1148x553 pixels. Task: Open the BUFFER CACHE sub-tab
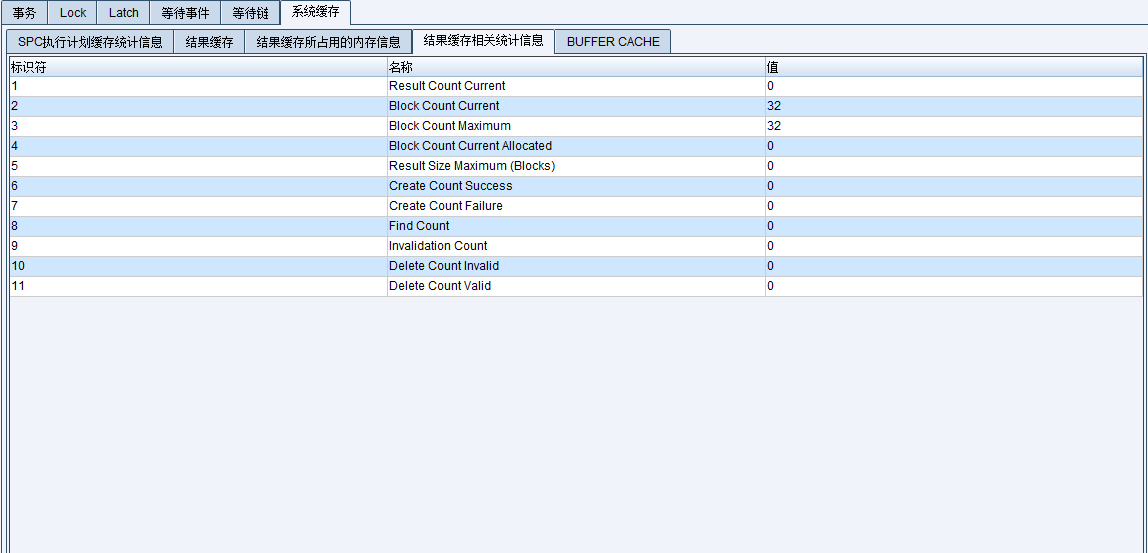point(613,42)
